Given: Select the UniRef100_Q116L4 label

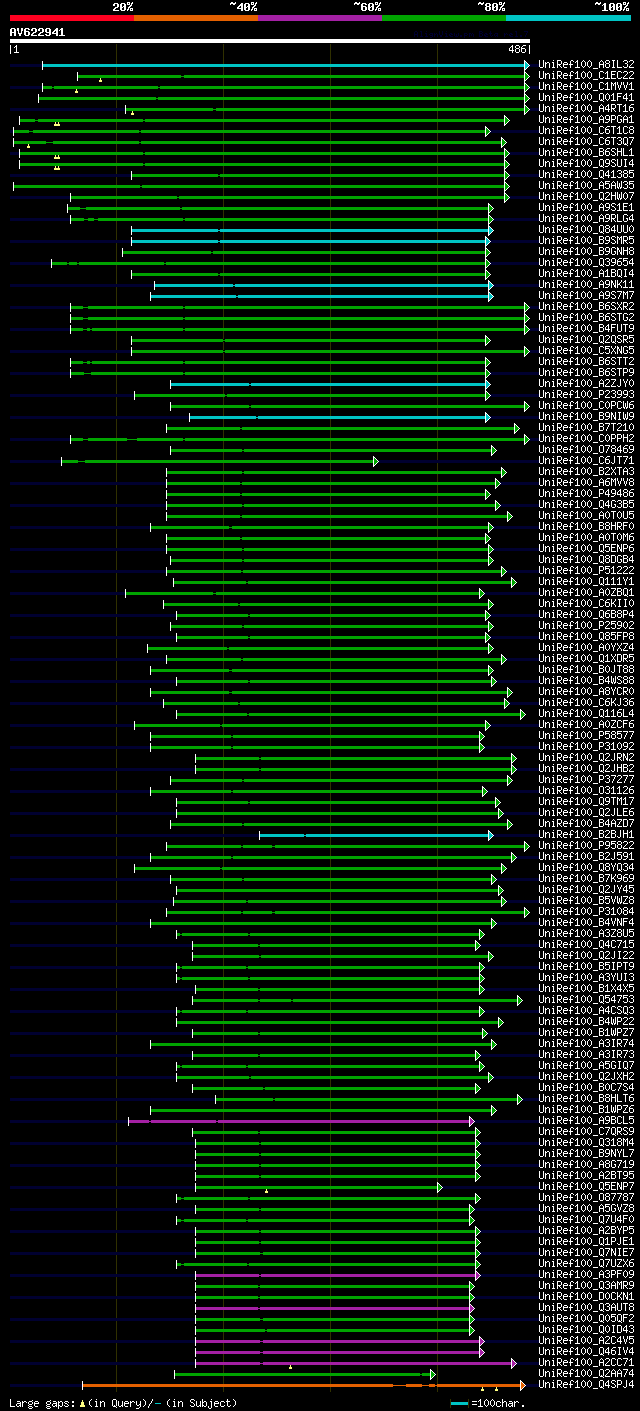Looking at the screenshot, I should coord(586,714).
